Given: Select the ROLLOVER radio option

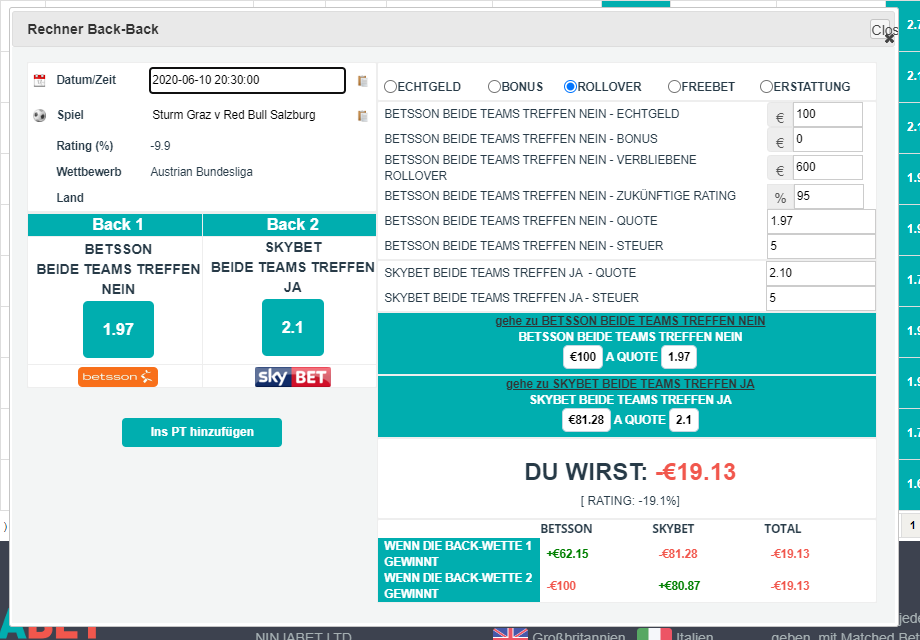Looking at the screenshot, I should [570, 87].
